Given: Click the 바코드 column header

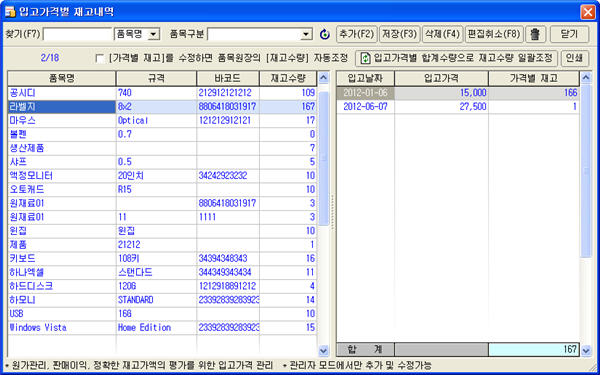Looking at the screenshot, I should 228,78.
